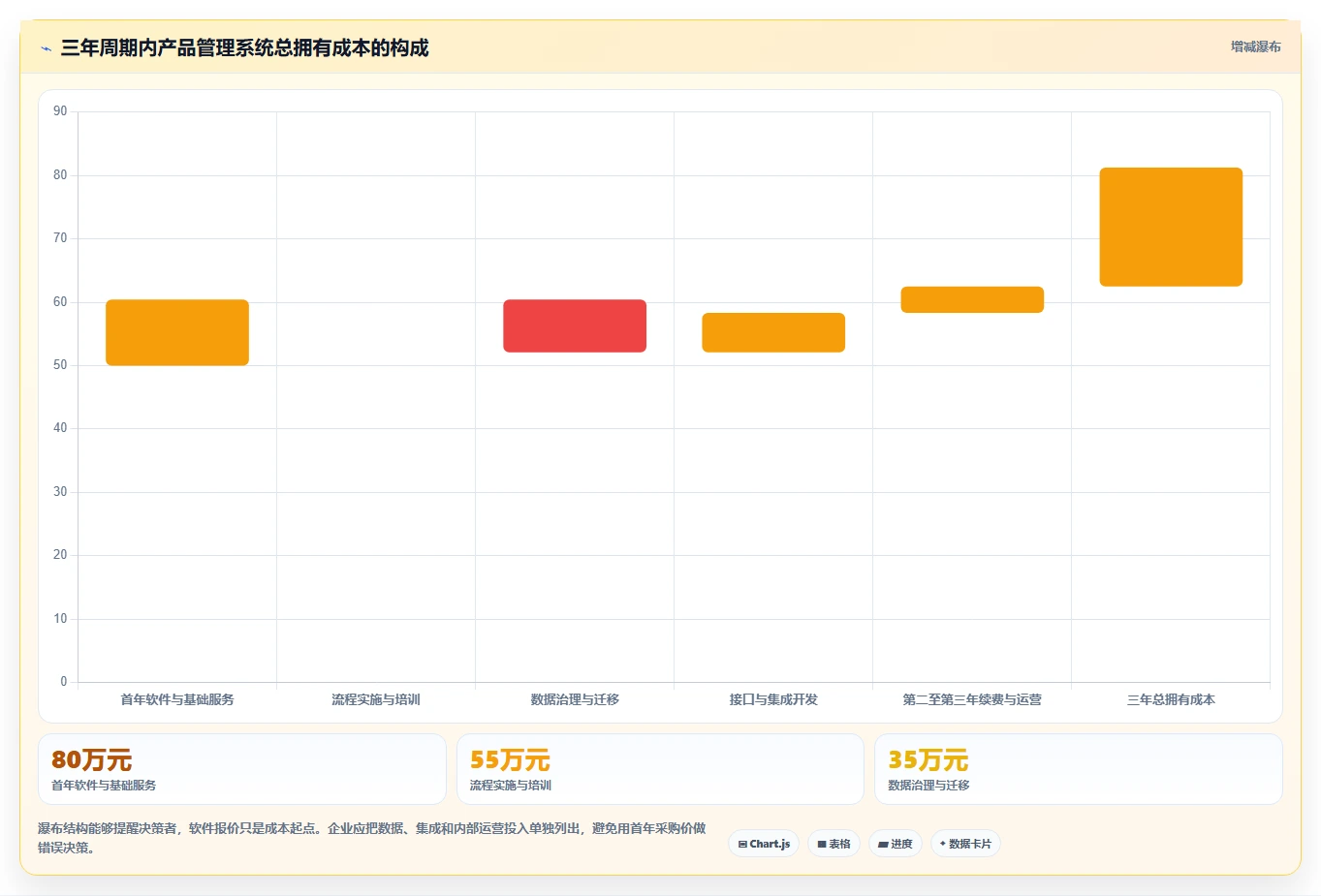Screen dimensions: 1321x896
Task: Click axis label 首年软件与基础服务
Action: [x=177, y=699]
